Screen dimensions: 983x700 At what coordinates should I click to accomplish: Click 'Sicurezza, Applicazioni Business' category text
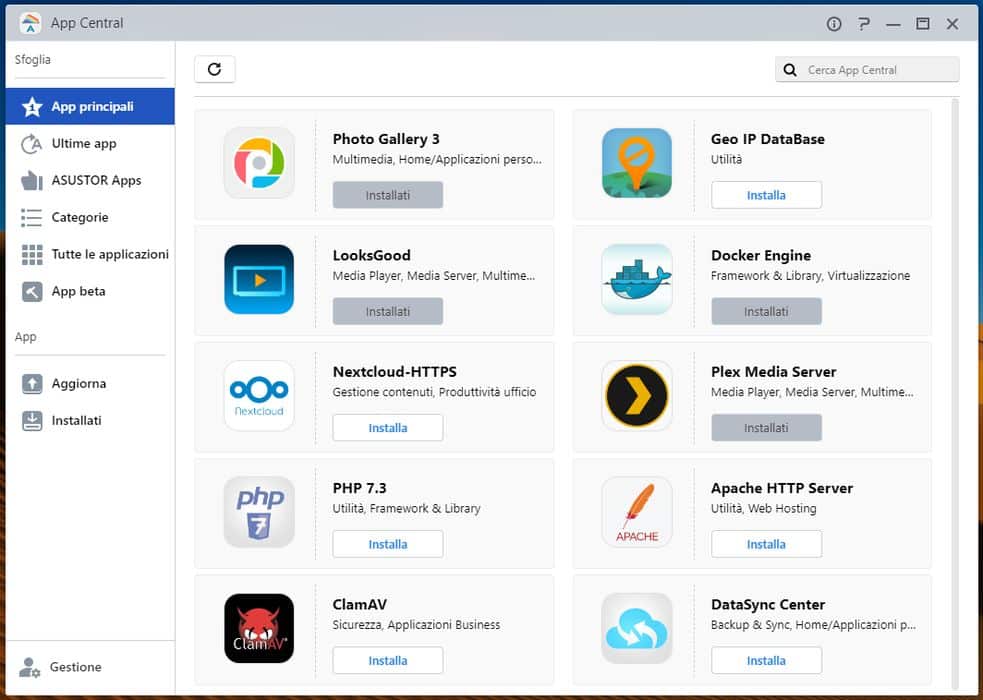click(x=416, y=625)
